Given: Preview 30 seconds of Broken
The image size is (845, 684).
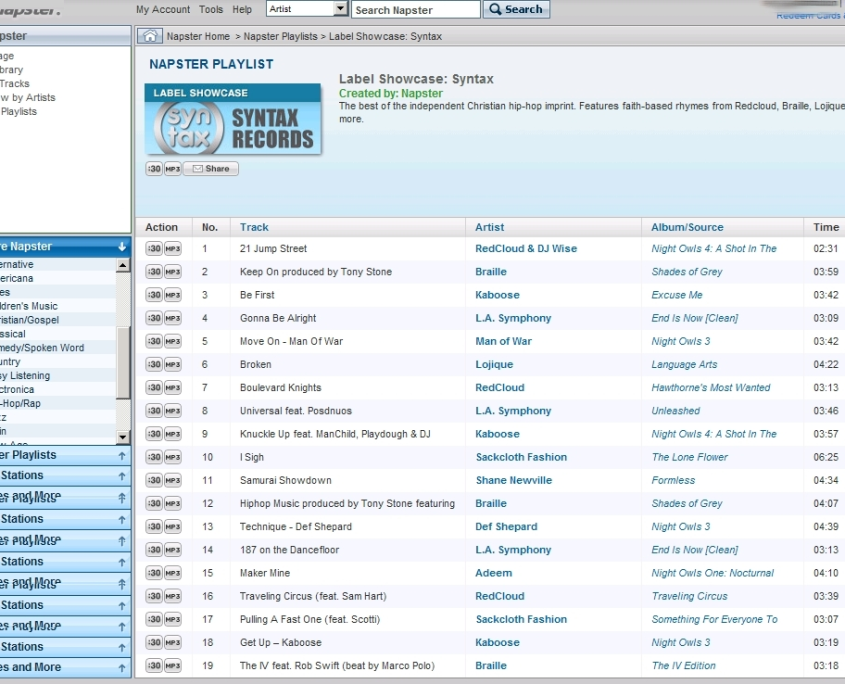Looking at the screenshot, I should click(x=154, y=364).
